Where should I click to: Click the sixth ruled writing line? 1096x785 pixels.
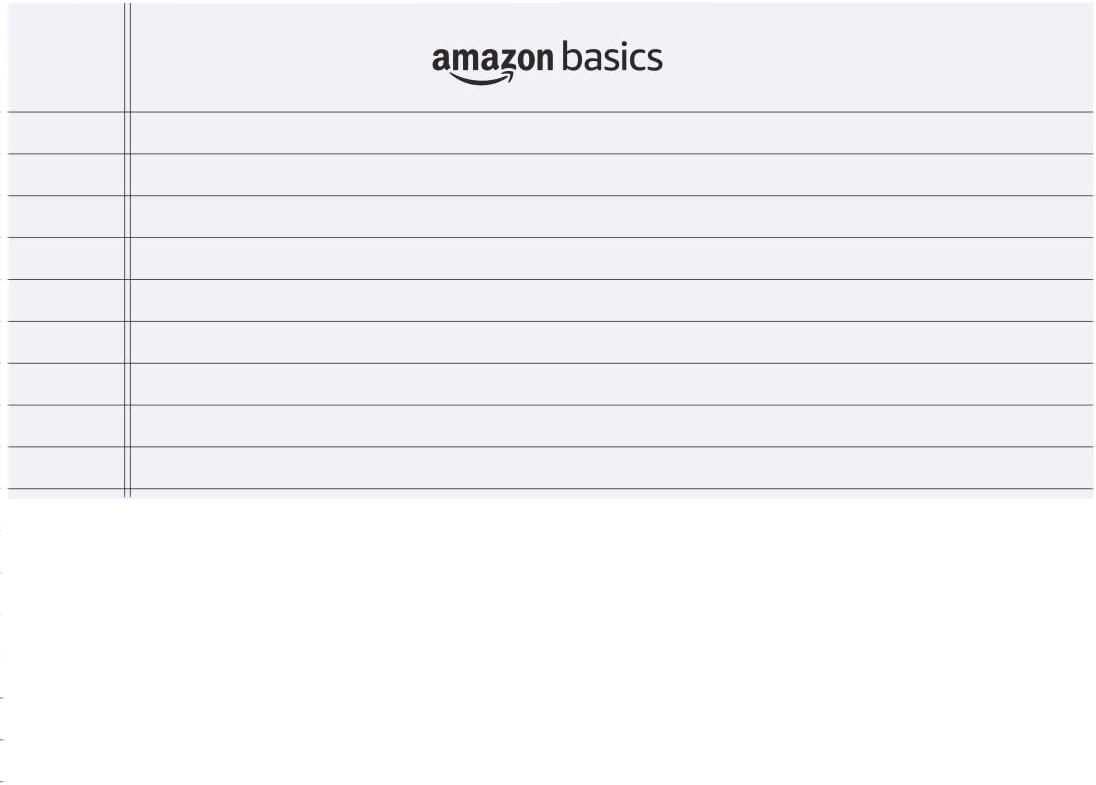tap(610, 343)
